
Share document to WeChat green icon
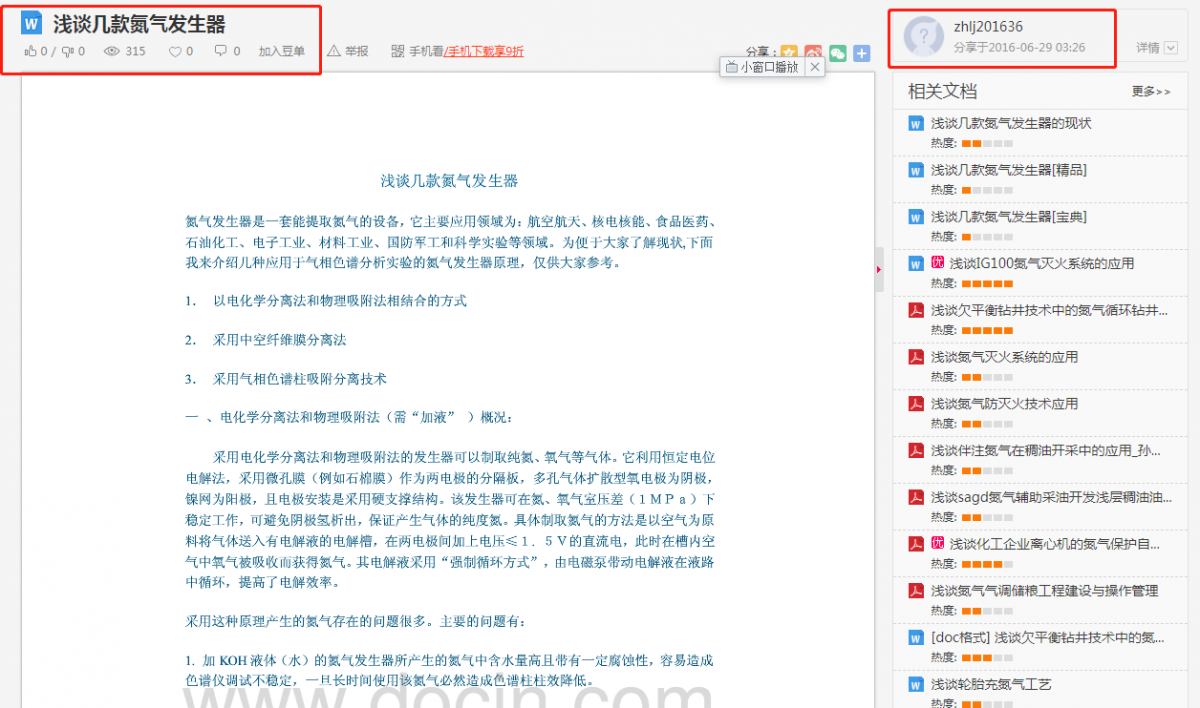point(837,53)
